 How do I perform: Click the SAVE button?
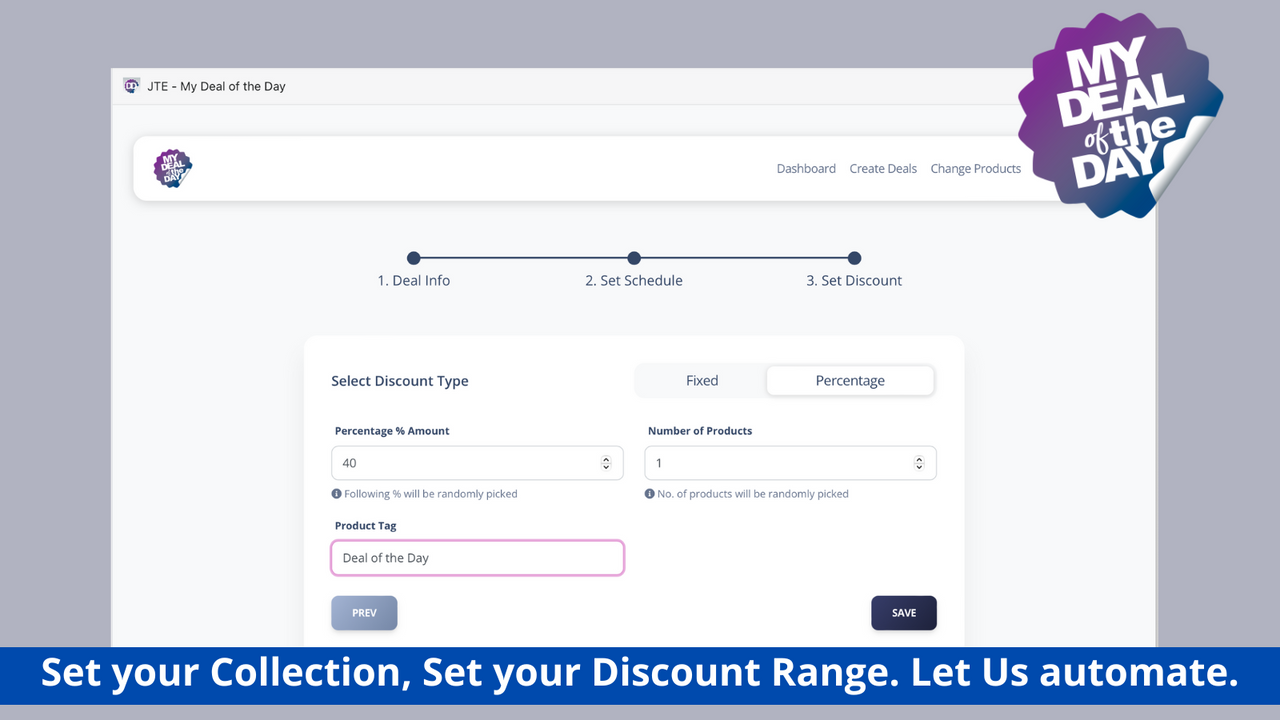click(904, 613)
